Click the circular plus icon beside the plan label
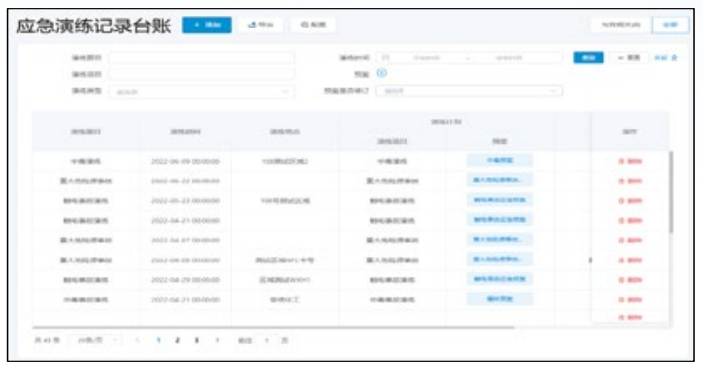 coord(382,73)
